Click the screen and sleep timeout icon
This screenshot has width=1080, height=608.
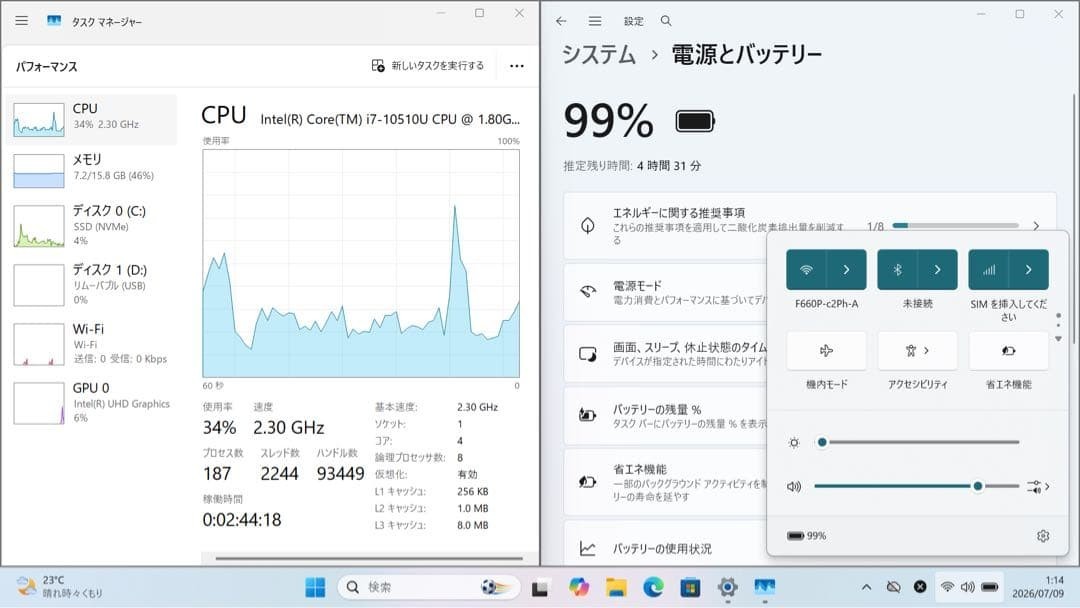click(x=588, y=353)
